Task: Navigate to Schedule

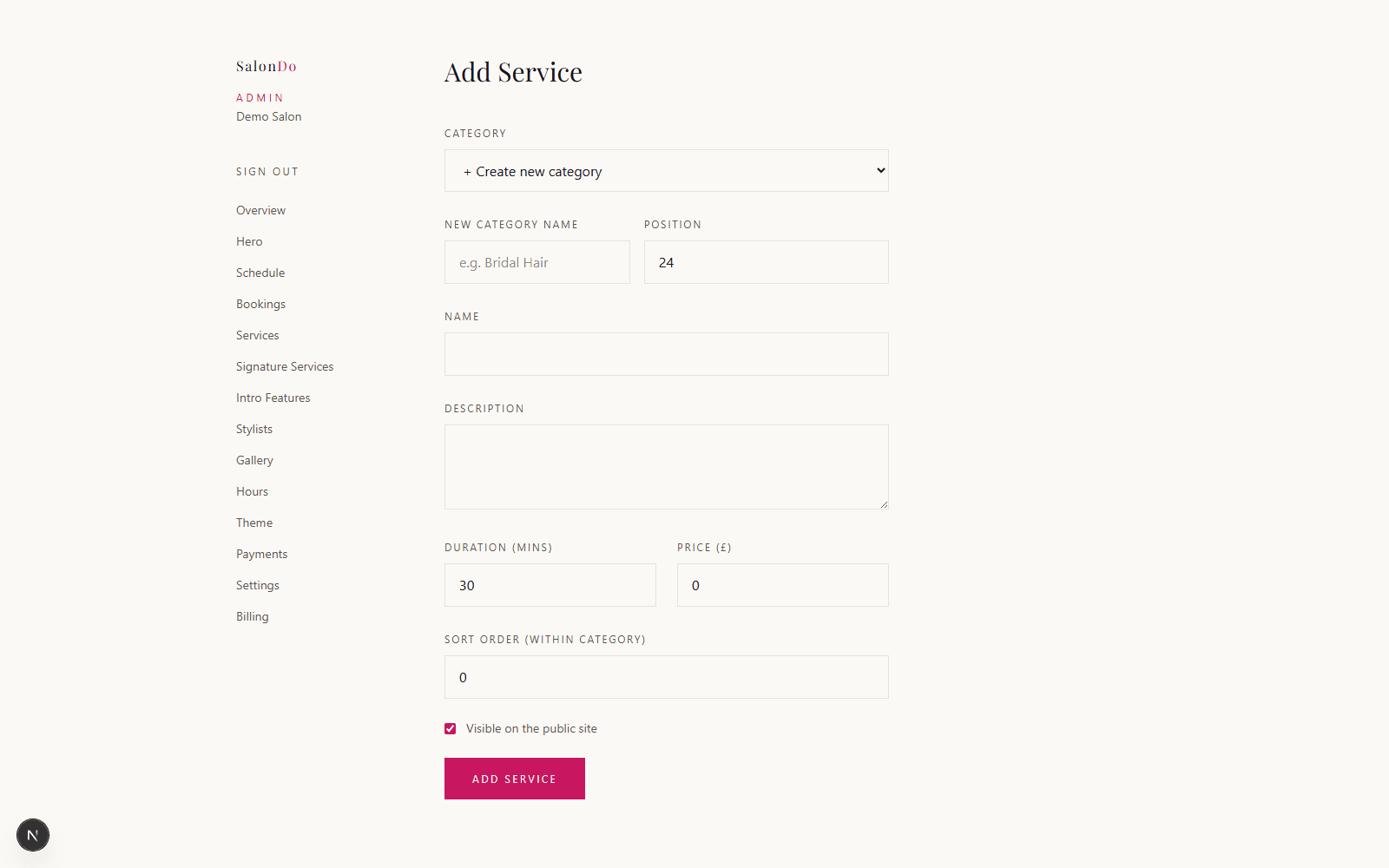Action: pyautogui.click(x=260, y=273)
